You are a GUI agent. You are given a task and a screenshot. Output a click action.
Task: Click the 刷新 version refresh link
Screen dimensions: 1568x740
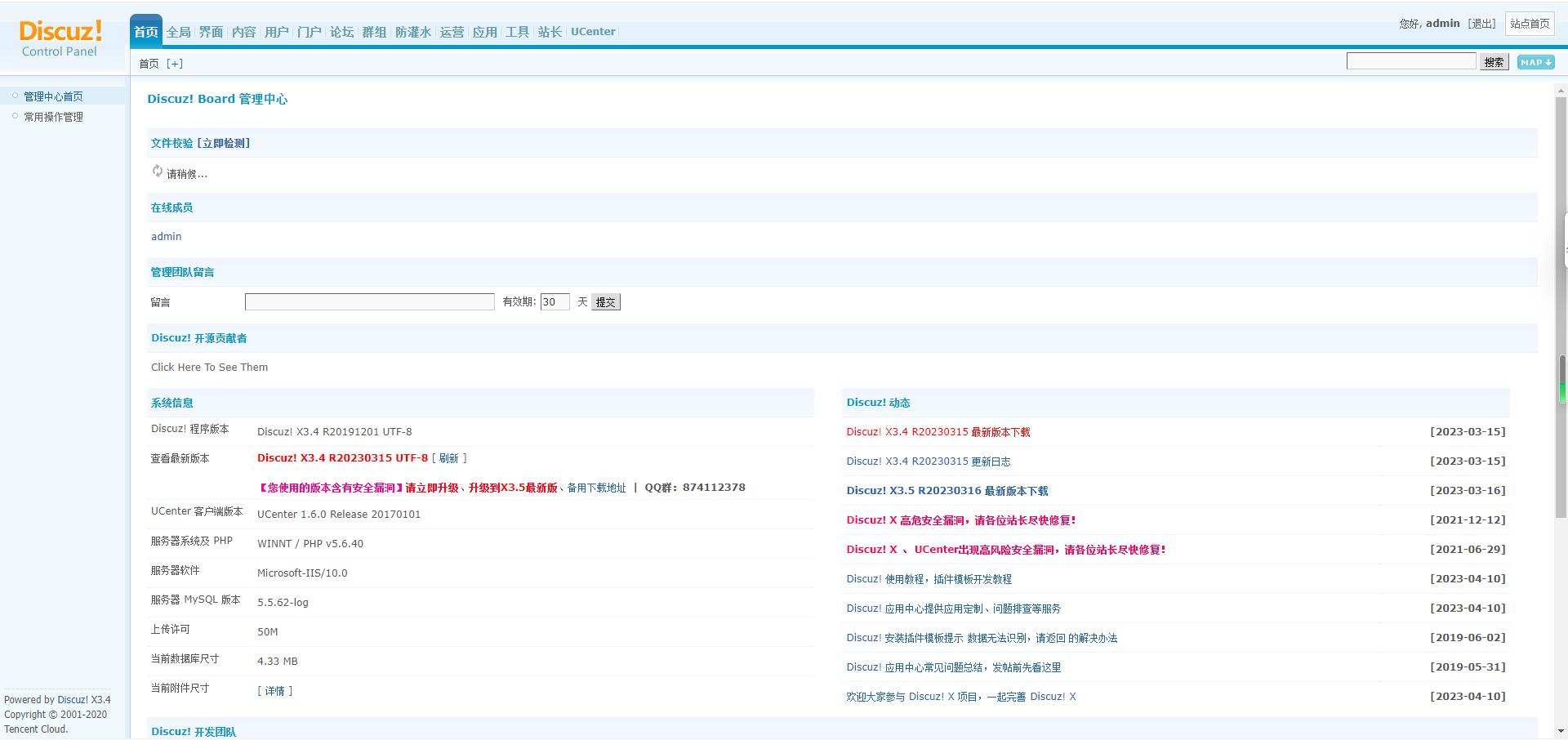pos(449,458)
